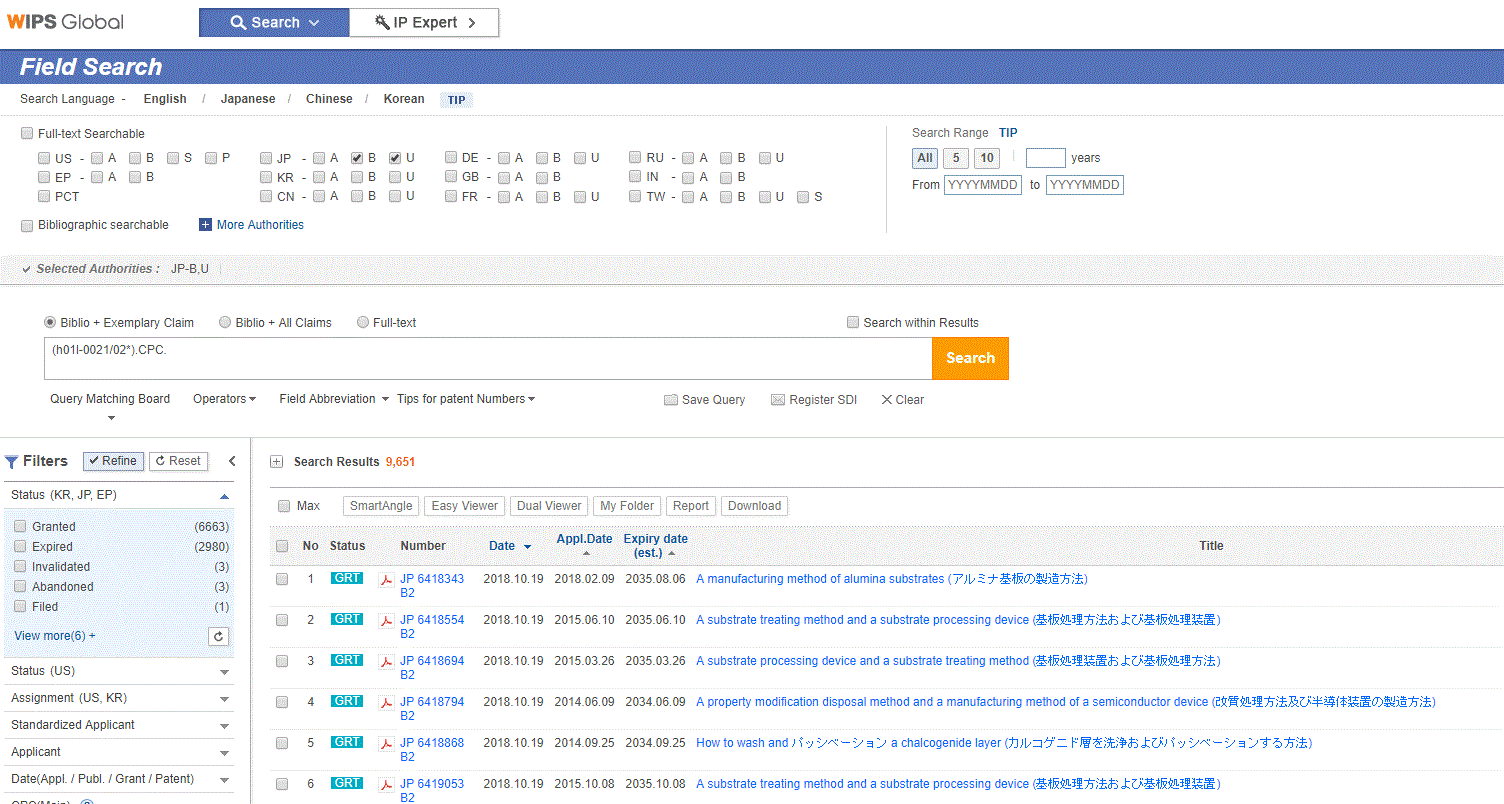This screenshot has width=1504, height=804.
Task: Click the refresh icon in Status filter
Action: [x=219, y=636]
